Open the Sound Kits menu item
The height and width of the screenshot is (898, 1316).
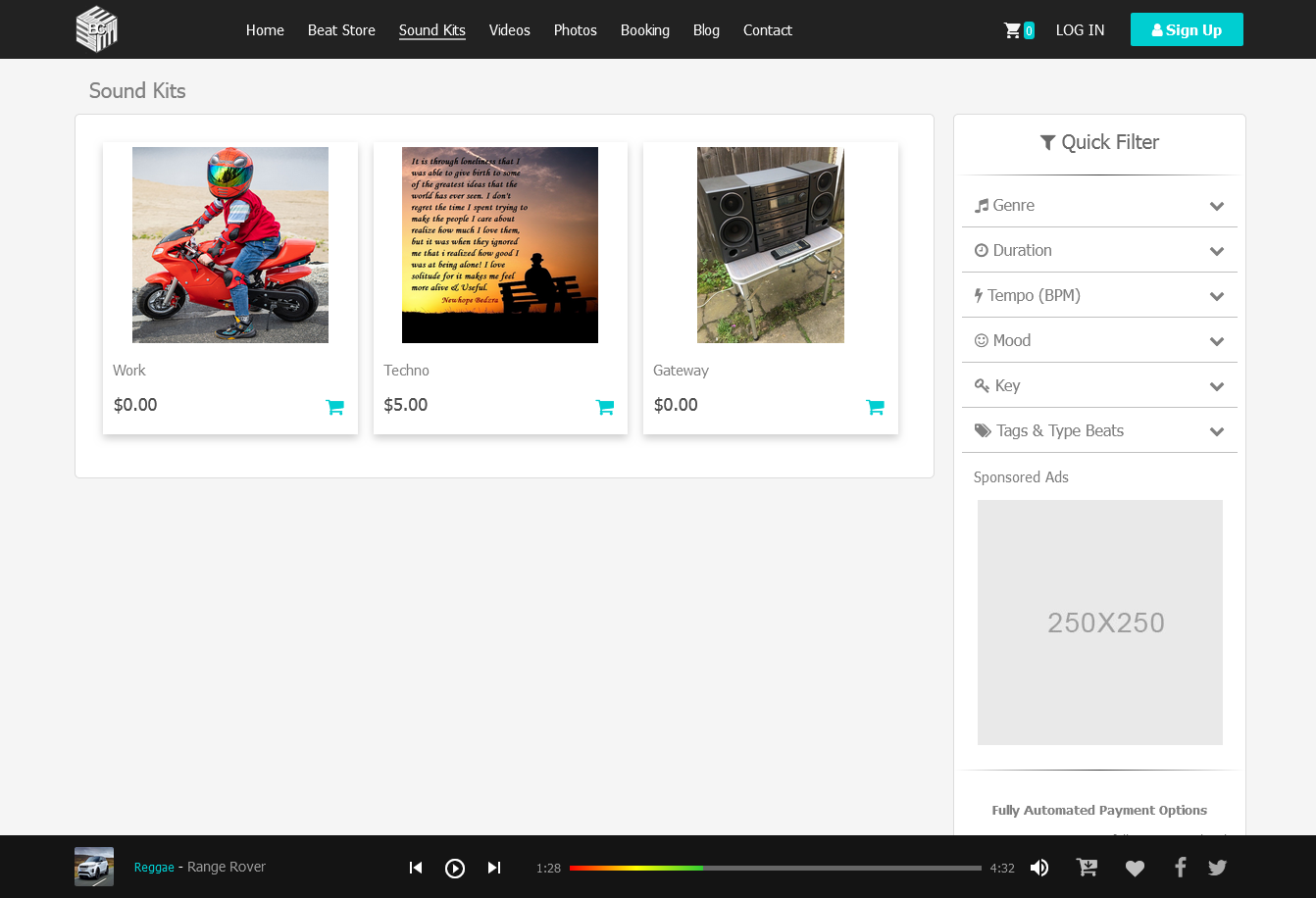click(432, 30)
